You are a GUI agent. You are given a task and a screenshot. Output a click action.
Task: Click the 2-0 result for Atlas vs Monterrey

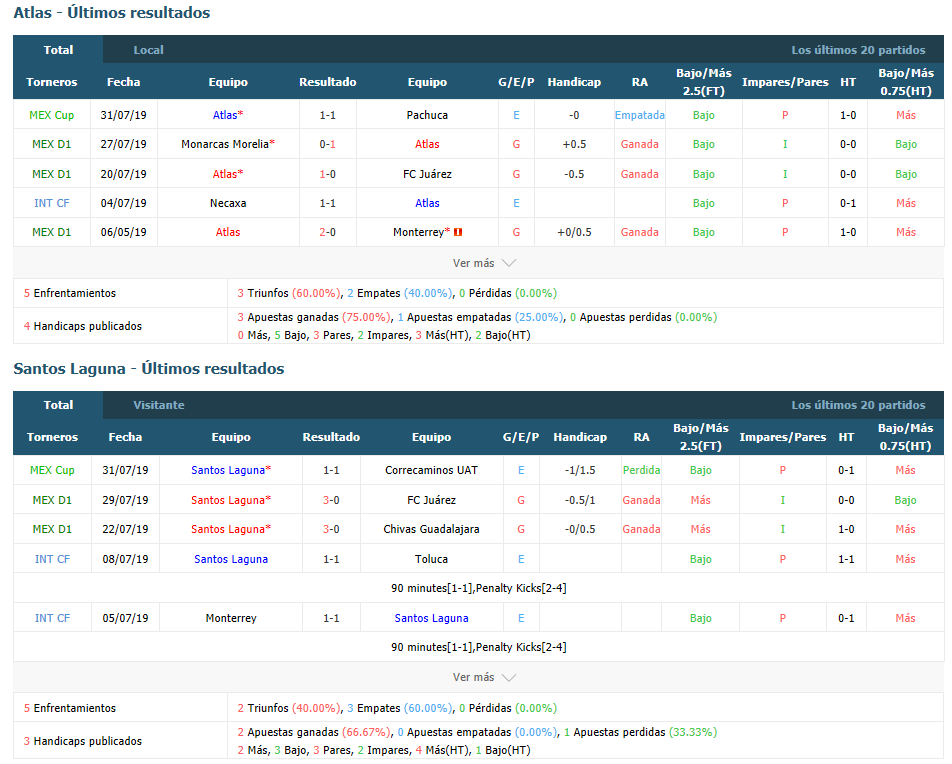(x=327, y=232)
